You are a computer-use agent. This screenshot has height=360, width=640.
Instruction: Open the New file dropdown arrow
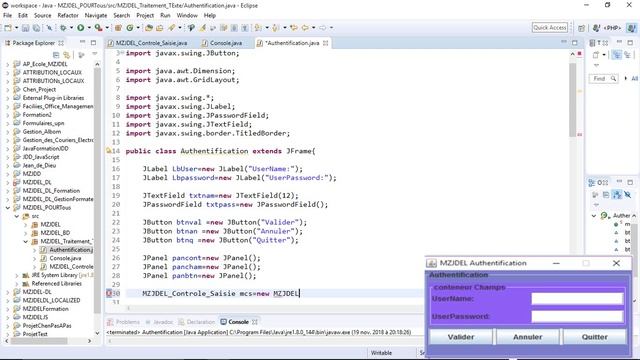[16, 28]
